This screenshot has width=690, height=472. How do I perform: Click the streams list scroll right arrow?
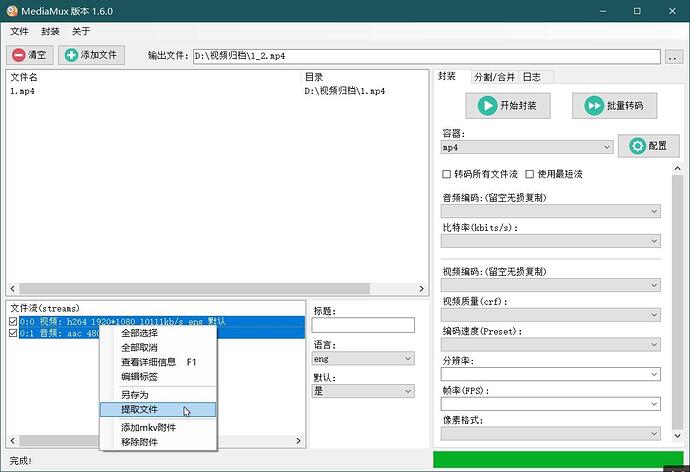point(298,440)
